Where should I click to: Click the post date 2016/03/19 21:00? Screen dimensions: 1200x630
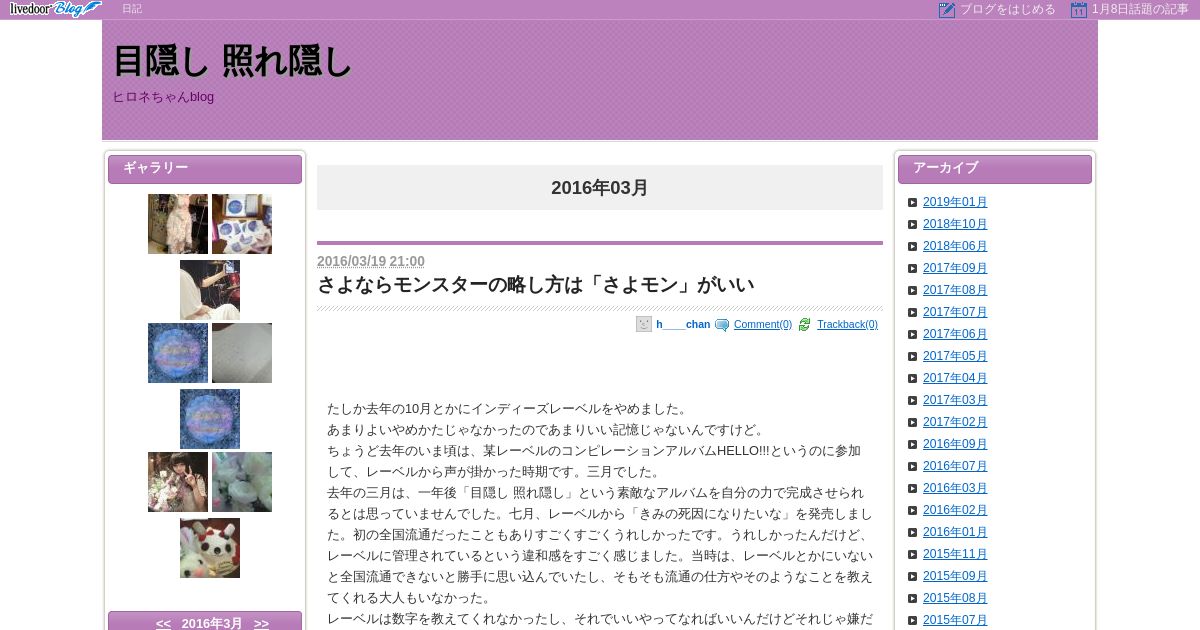(x=371, y=261)
